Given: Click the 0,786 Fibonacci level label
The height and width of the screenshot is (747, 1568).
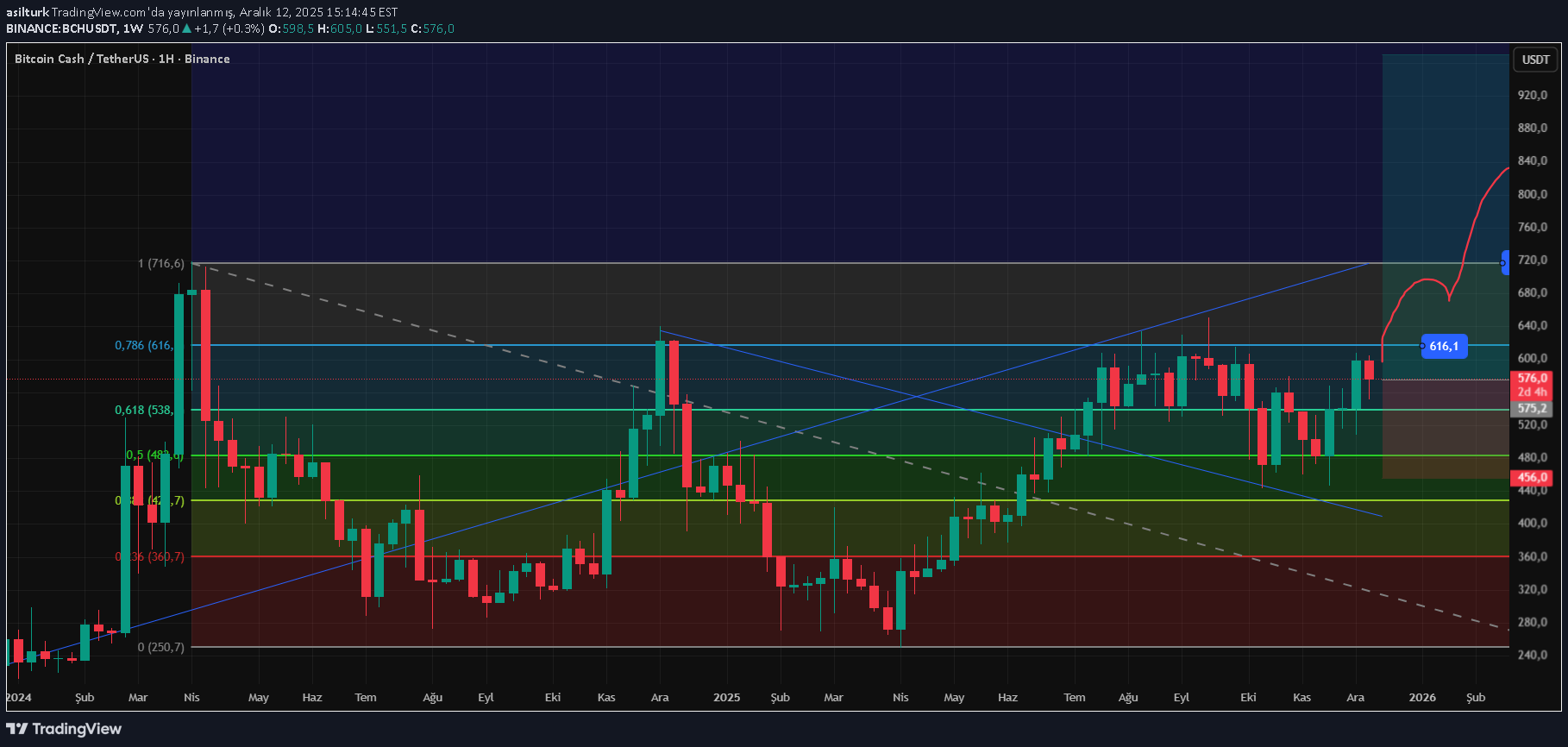Looking at the screenshot, I should pyautogui.click(x=144, y=345).
